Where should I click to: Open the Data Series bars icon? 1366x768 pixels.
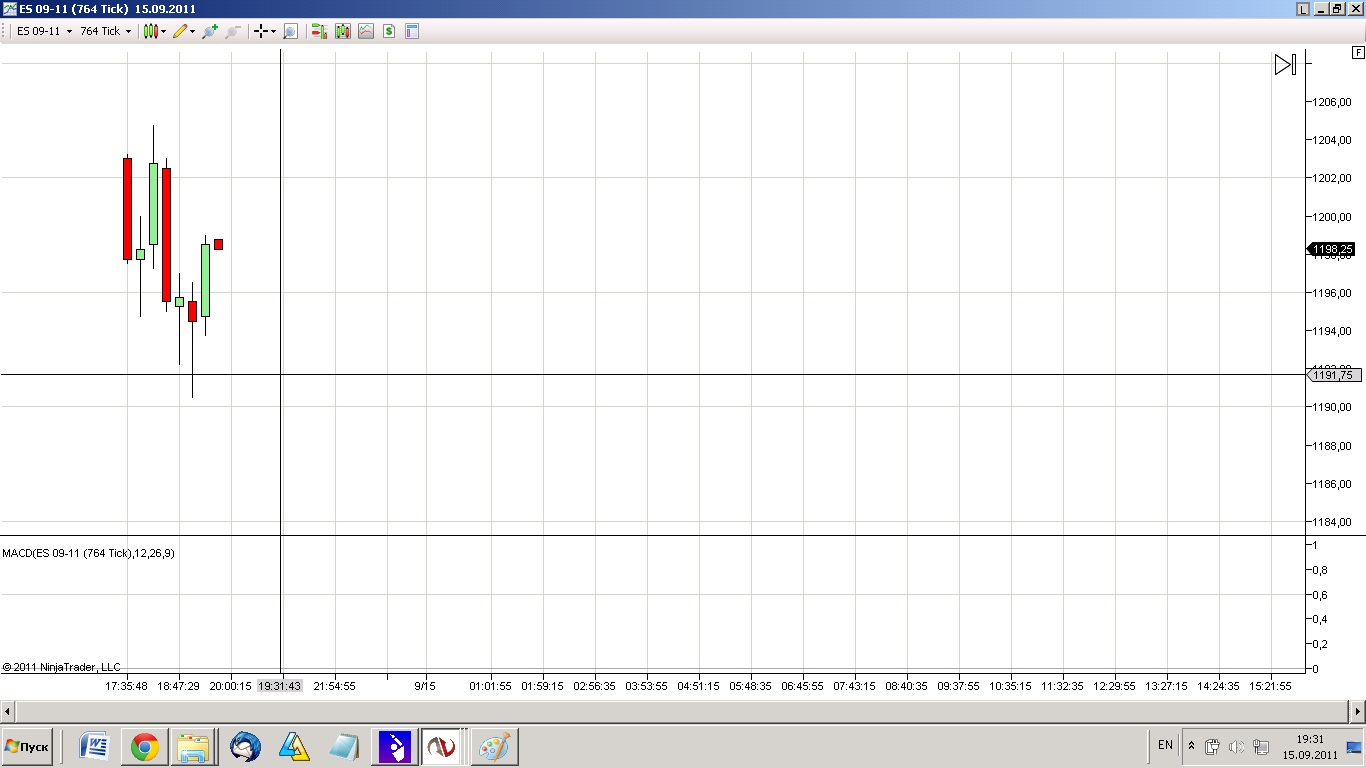coord(343,31)
